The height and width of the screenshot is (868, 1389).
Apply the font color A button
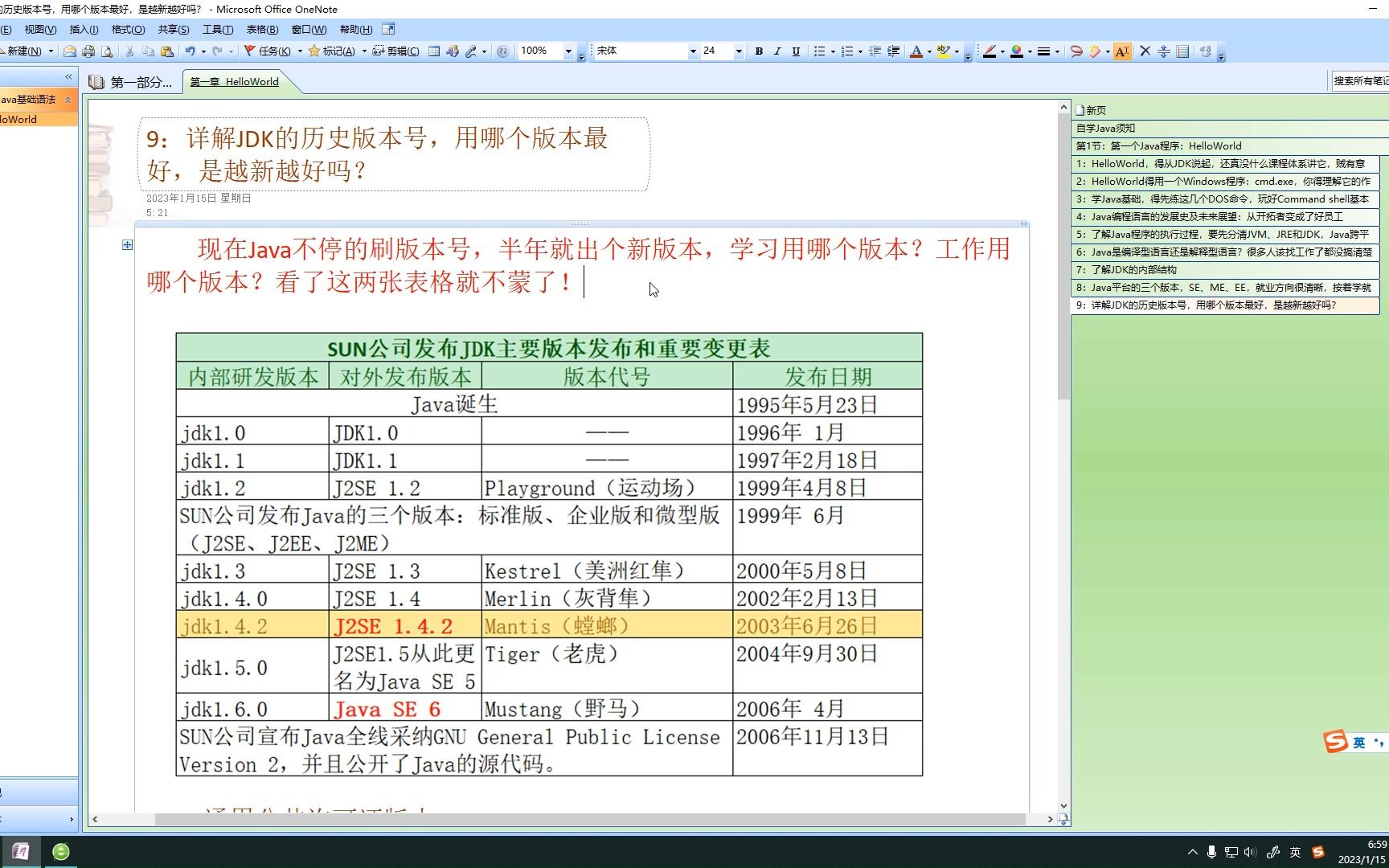(916, 51)
